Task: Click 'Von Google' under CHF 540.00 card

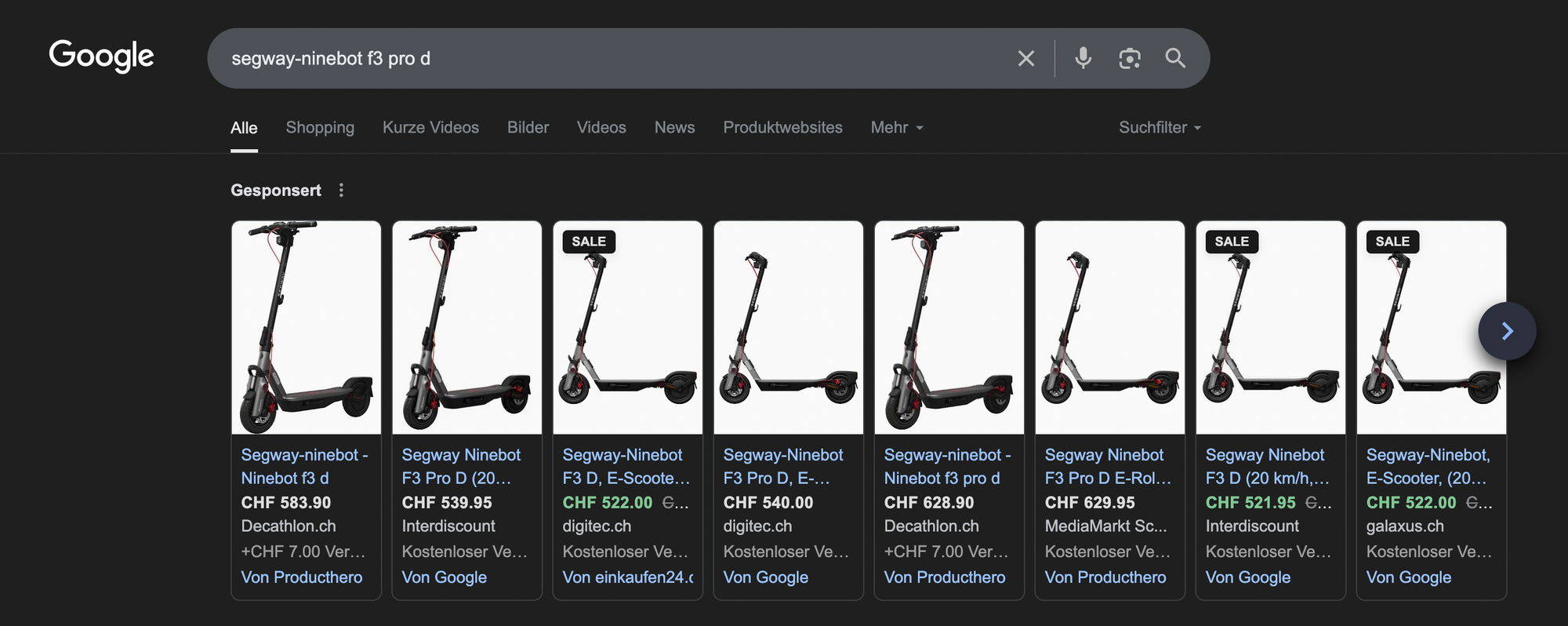Action: tap(766, 577)
